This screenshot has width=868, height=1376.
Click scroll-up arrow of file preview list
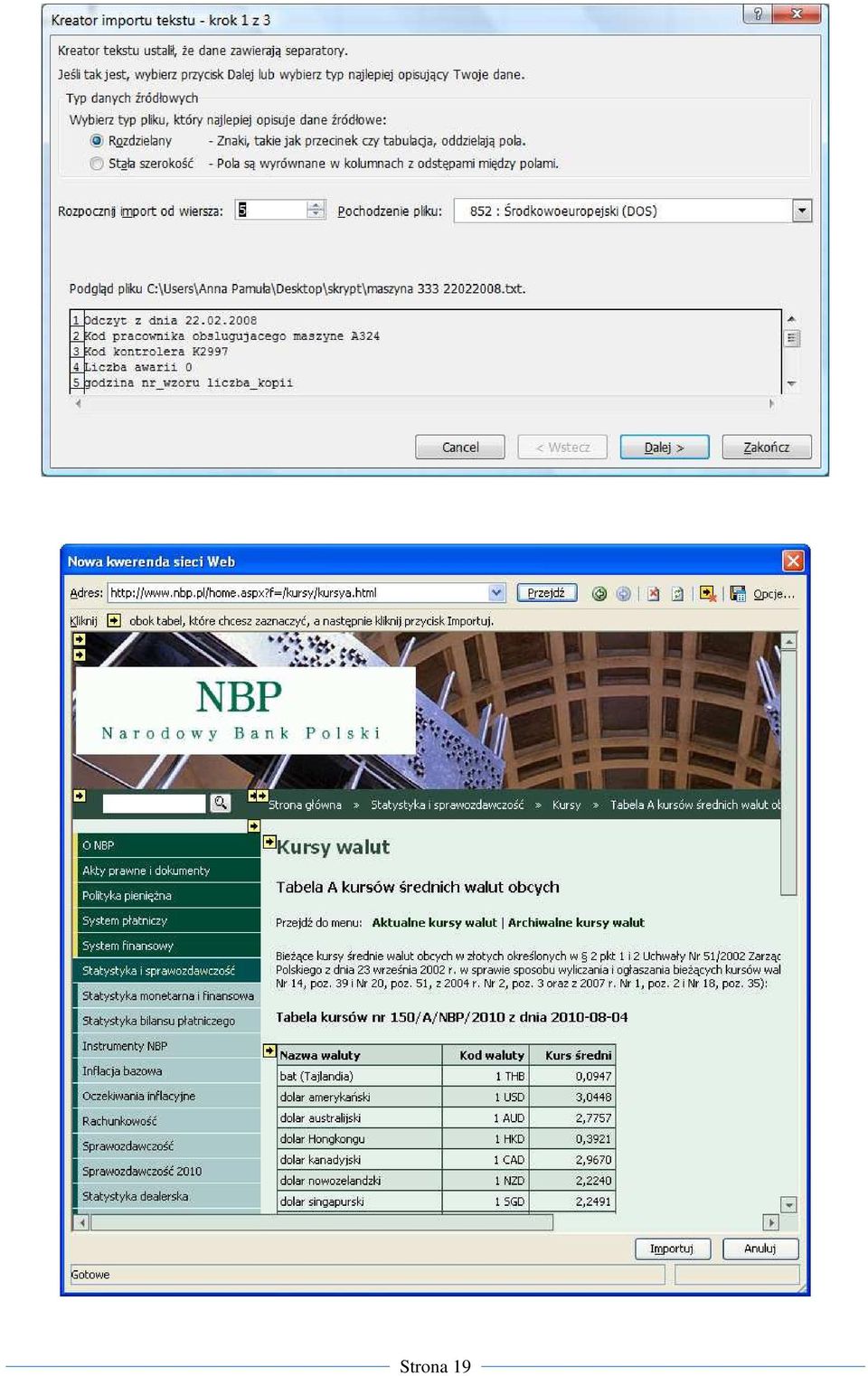pos(791,319)
